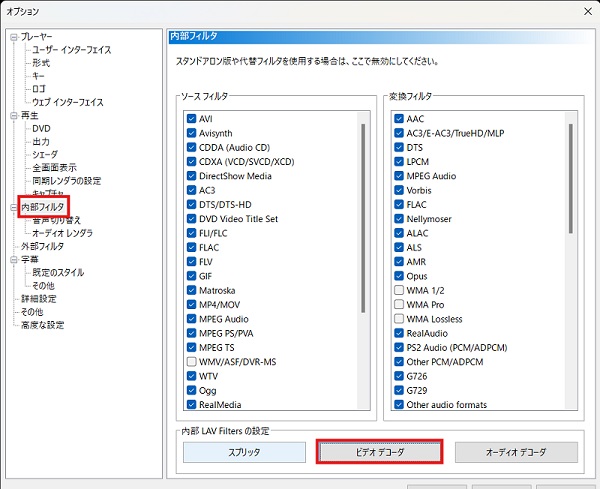The image size is (600, 489).
Task: Select 外部フィルタ in the options tree
Action: point(42,246)
